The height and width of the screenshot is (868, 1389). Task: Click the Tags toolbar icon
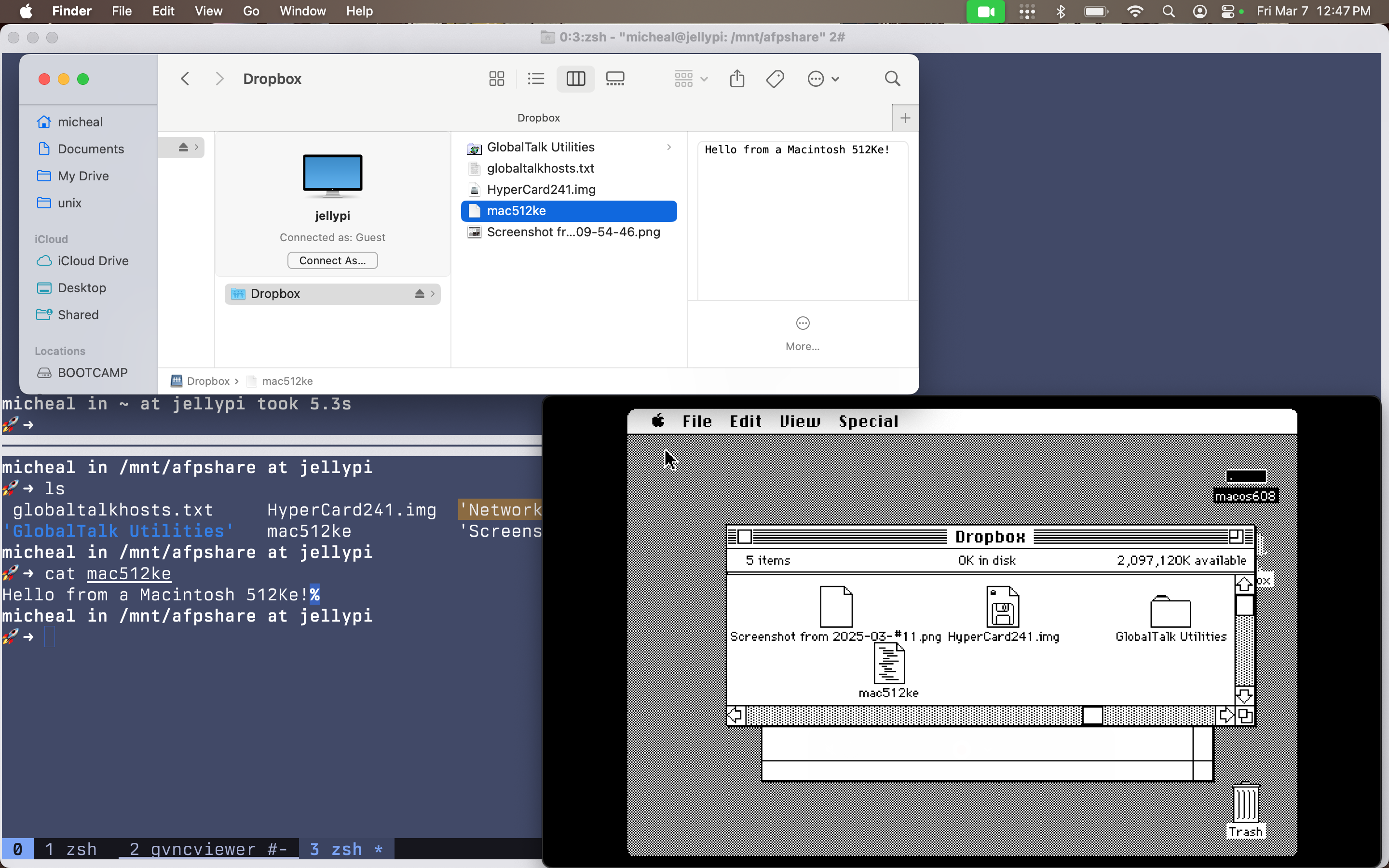pos(775,79)
